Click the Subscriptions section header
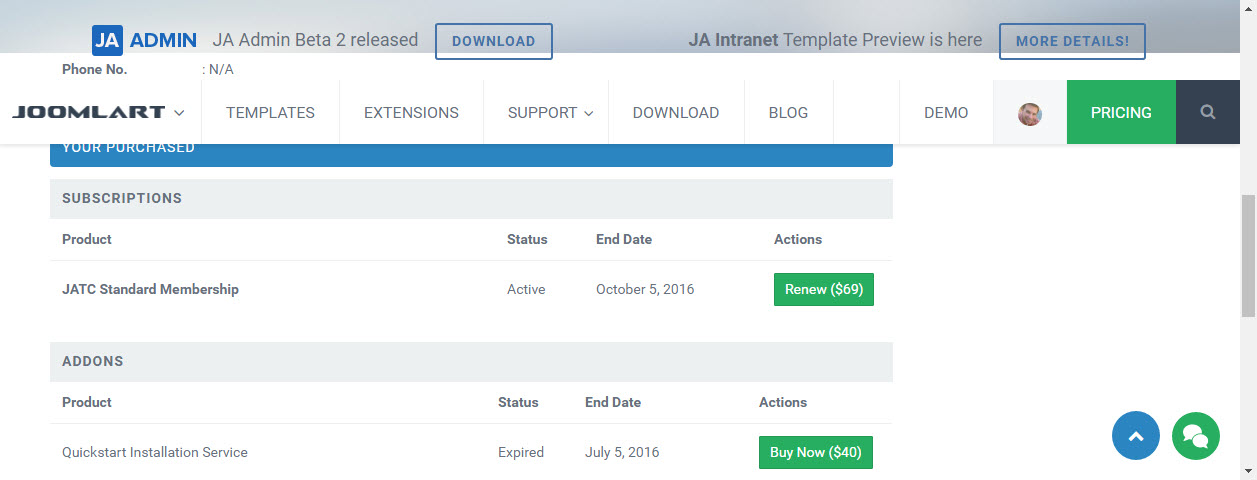The height and width of the screenshot is (480, 1257). coord(471,198)
